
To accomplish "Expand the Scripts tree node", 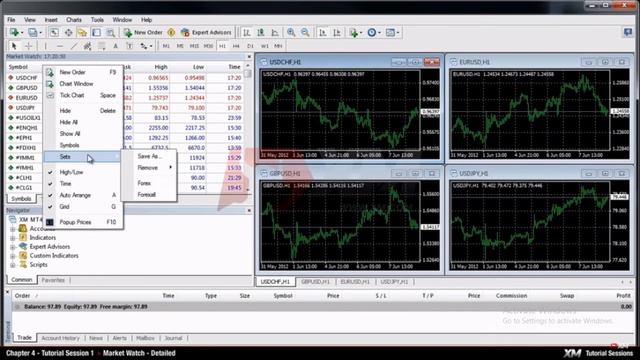I will pos(13,264).
